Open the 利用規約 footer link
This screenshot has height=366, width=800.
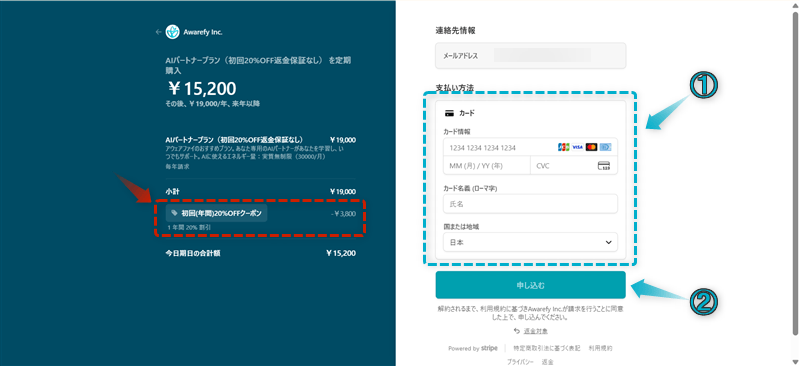(601, 348)
